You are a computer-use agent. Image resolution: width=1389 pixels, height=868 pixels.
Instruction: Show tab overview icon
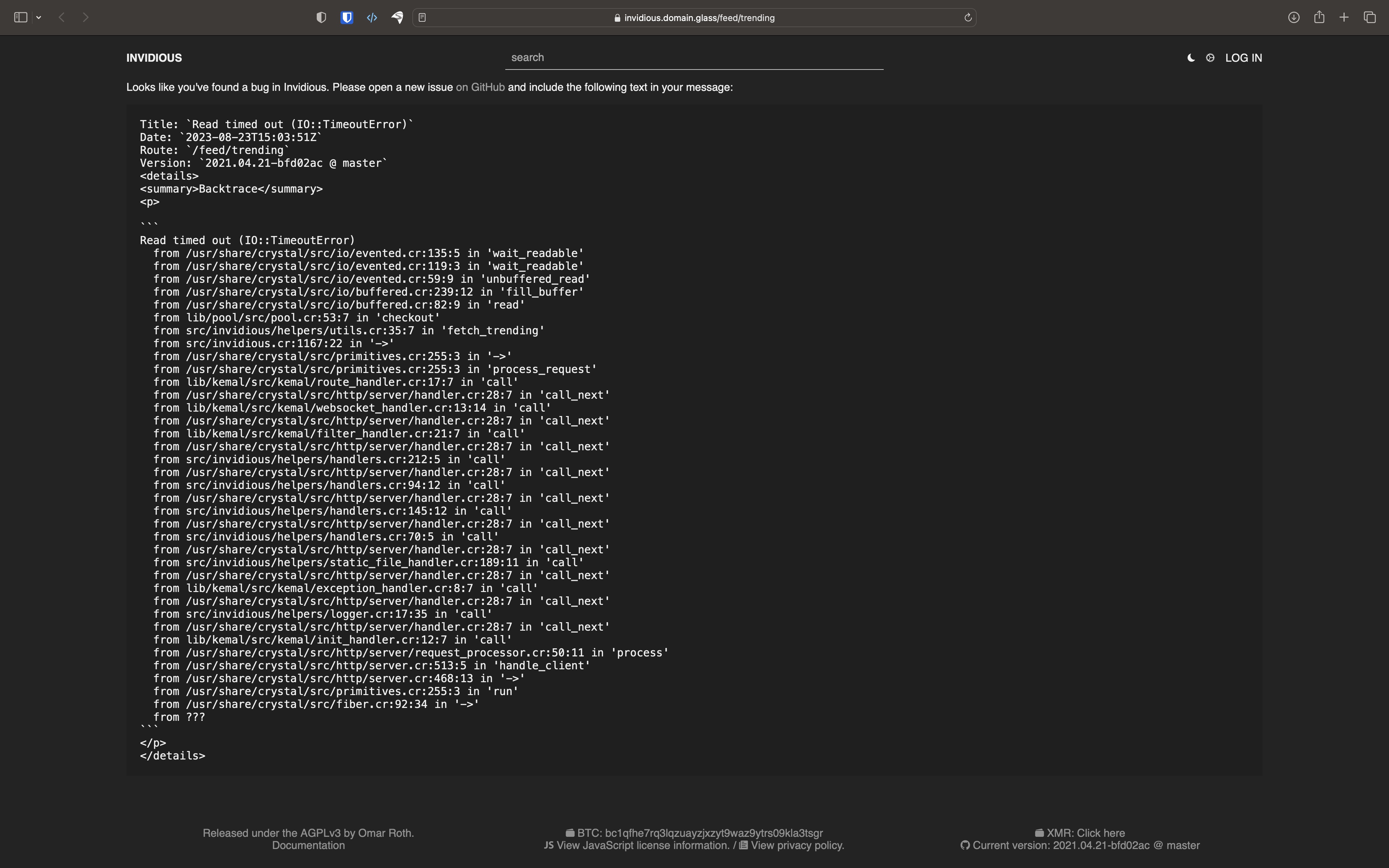(x=1370, y=17)
